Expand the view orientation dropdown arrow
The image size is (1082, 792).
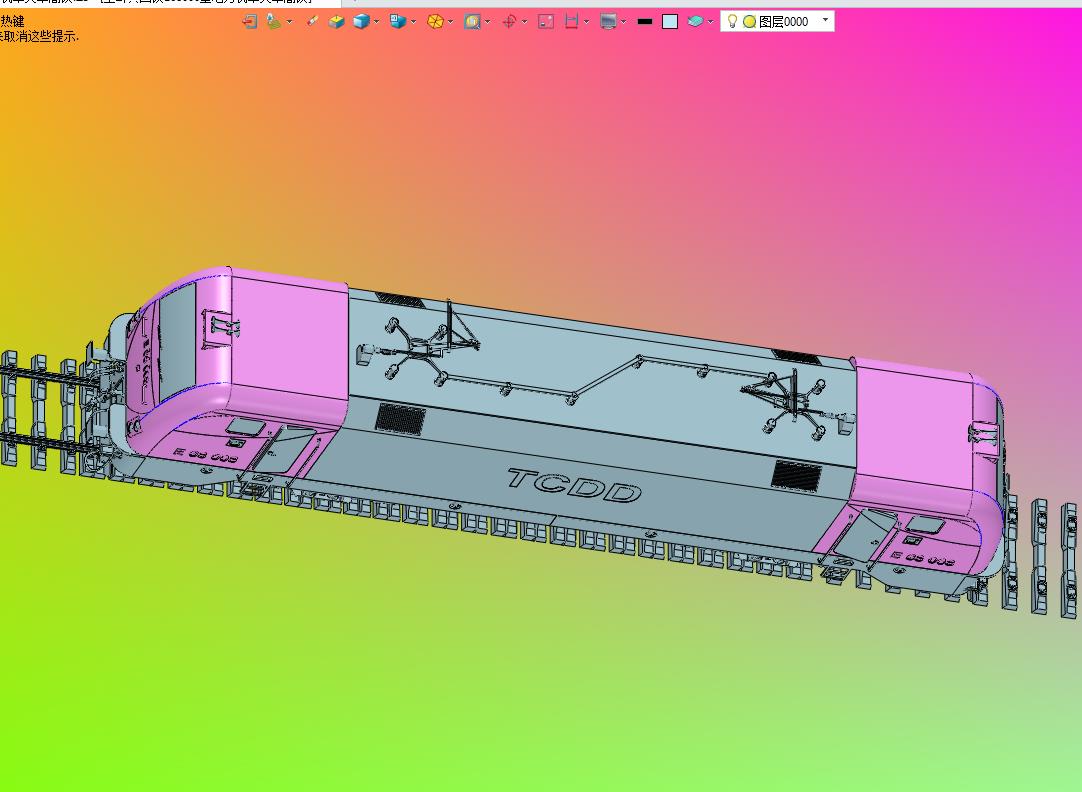413,22
